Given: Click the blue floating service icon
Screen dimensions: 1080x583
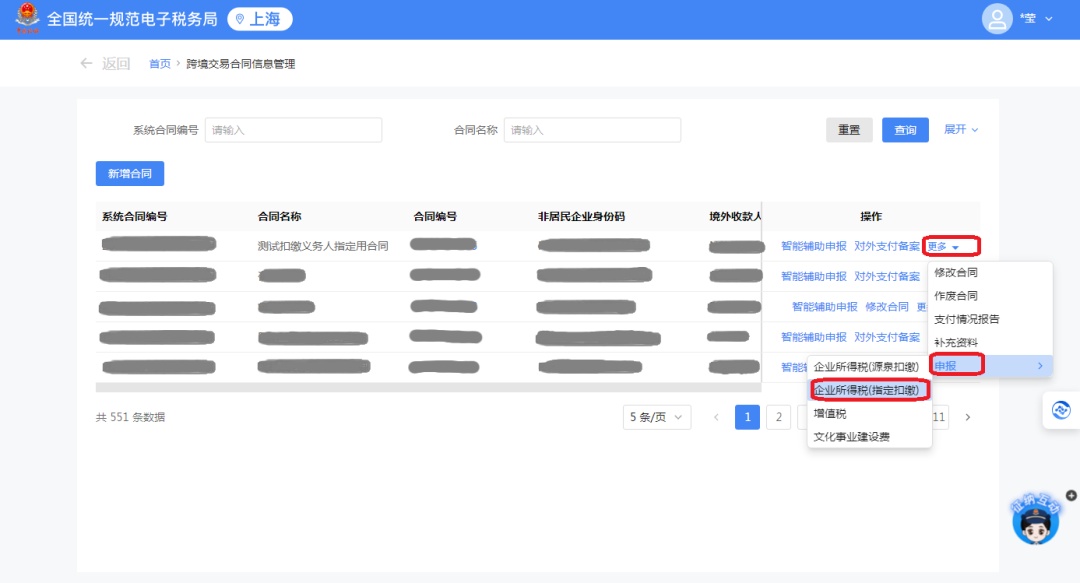Looking at the screenshot, I should pos(1061,410).
